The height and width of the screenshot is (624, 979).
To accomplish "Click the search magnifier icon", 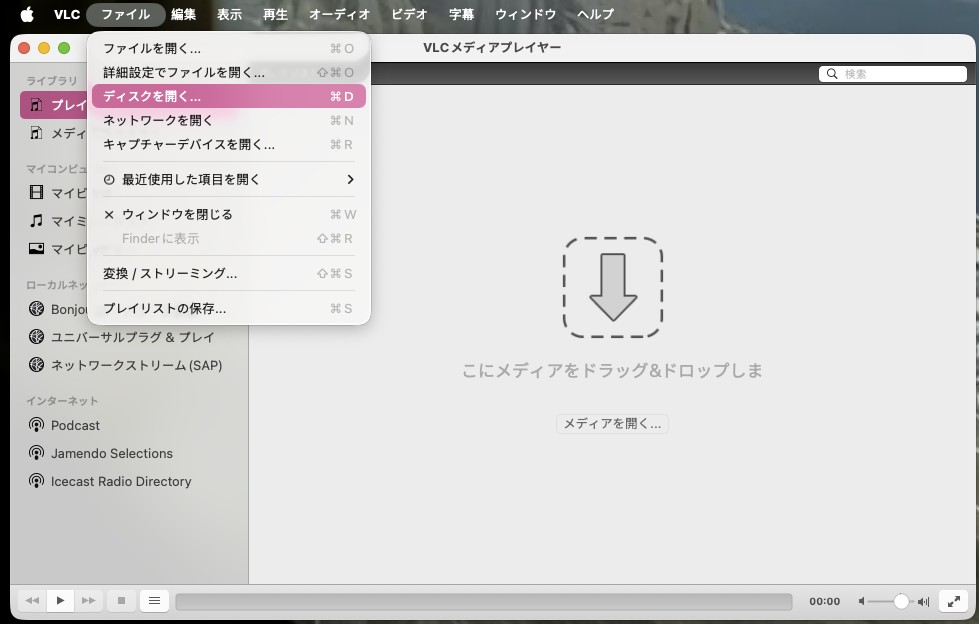I will tap(832, 74).
